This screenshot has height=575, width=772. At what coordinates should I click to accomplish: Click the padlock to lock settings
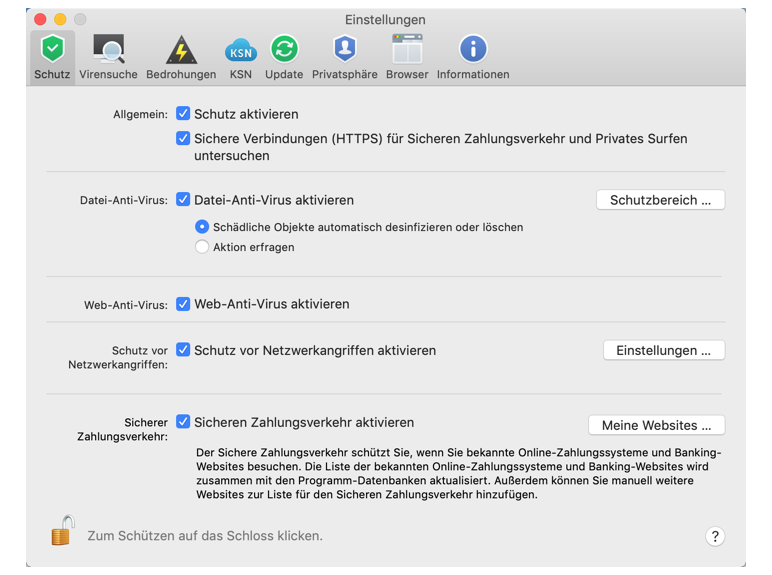point(63,531)
